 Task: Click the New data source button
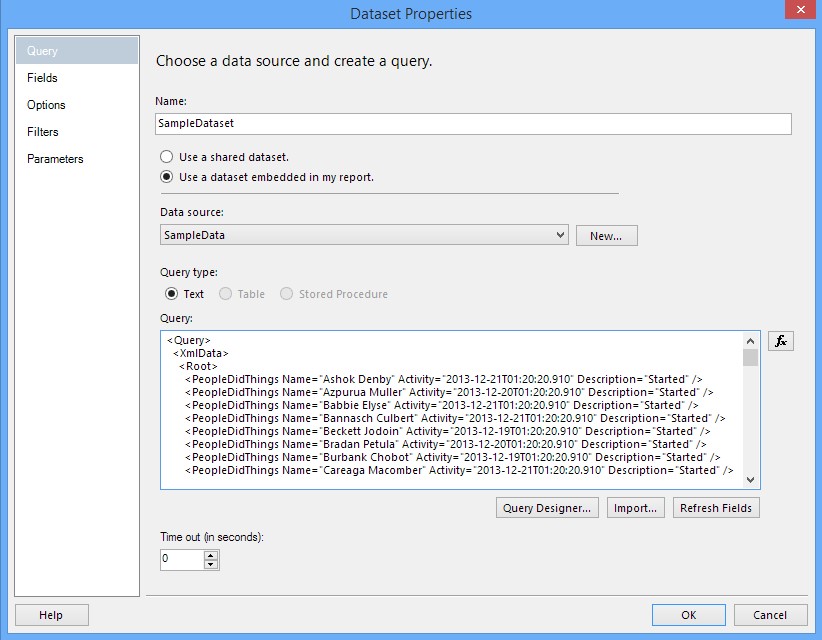click(607, 236)
